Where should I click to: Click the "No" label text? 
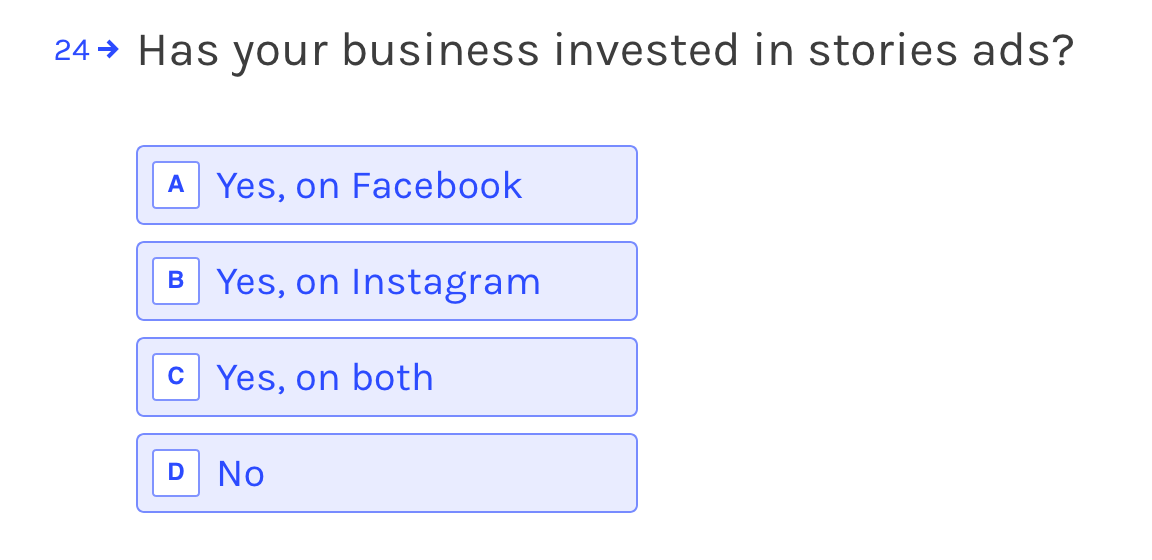point(241,474)
